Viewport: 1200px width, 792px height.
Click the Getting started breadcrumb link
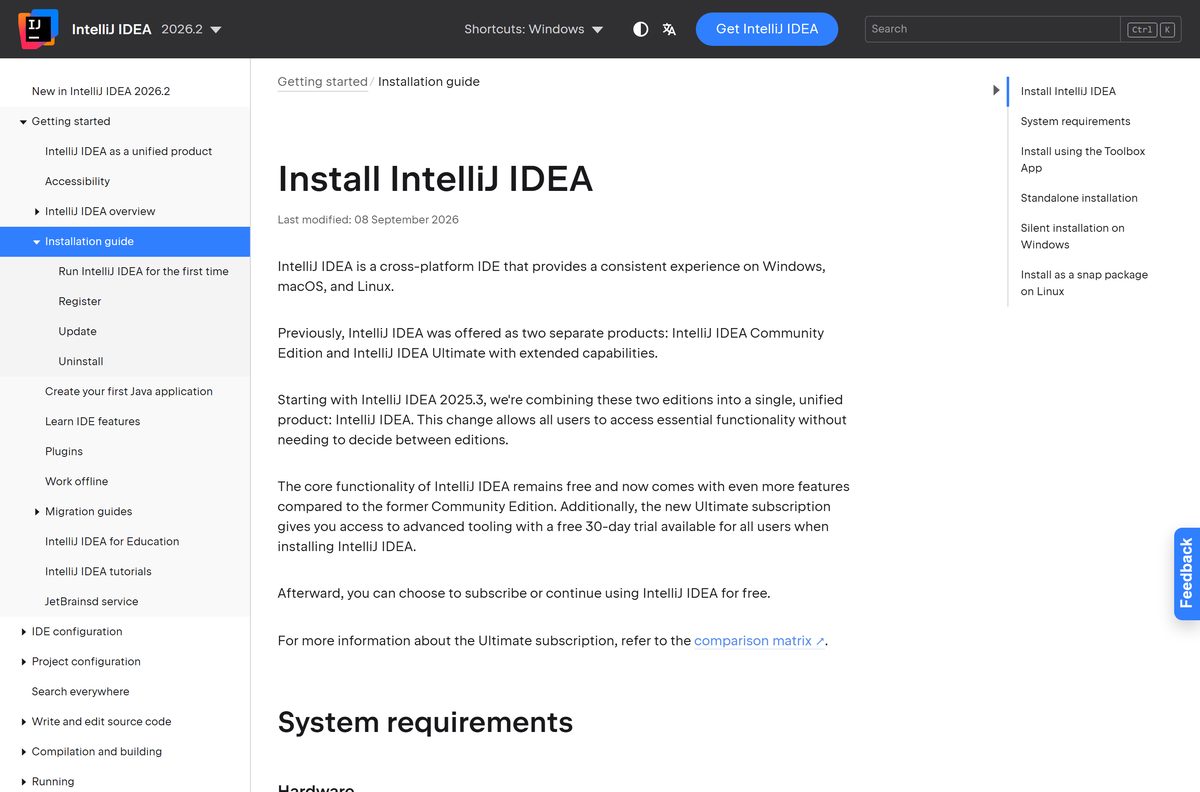click(322, 82)
